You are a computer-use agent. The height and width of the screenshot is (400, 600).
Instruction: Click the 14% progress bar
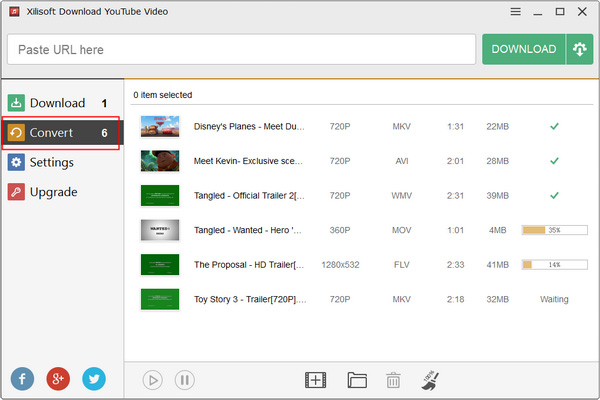[x=554, y=264]
